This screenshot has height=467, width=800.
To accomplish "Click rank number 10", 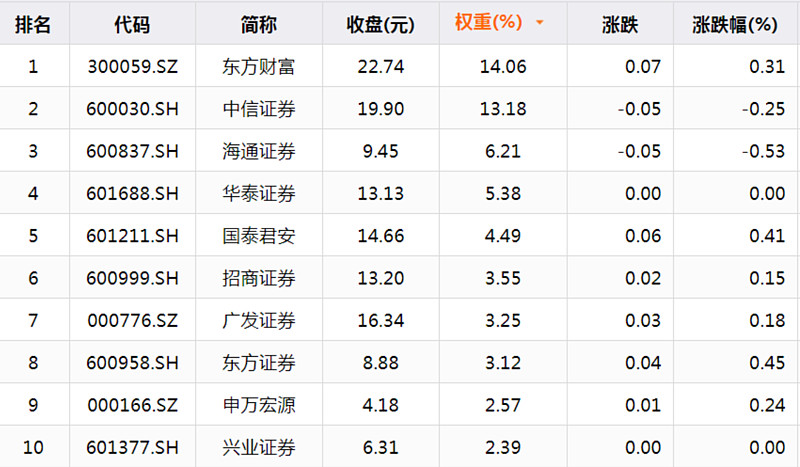I will (33, 448).
